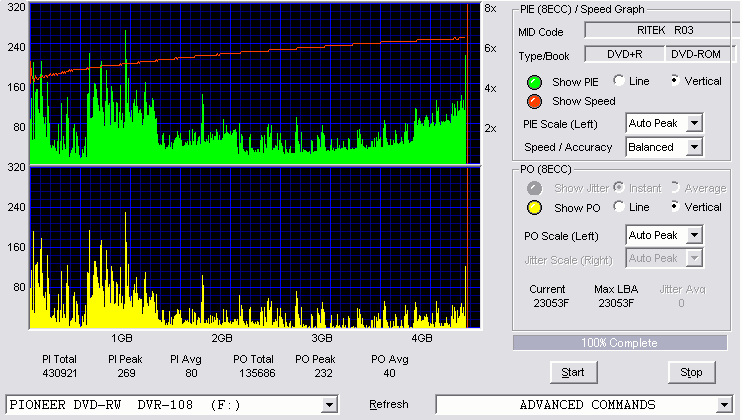Click the Show Speed label
This screenshot has width=742, height=420.
[583, 101]
